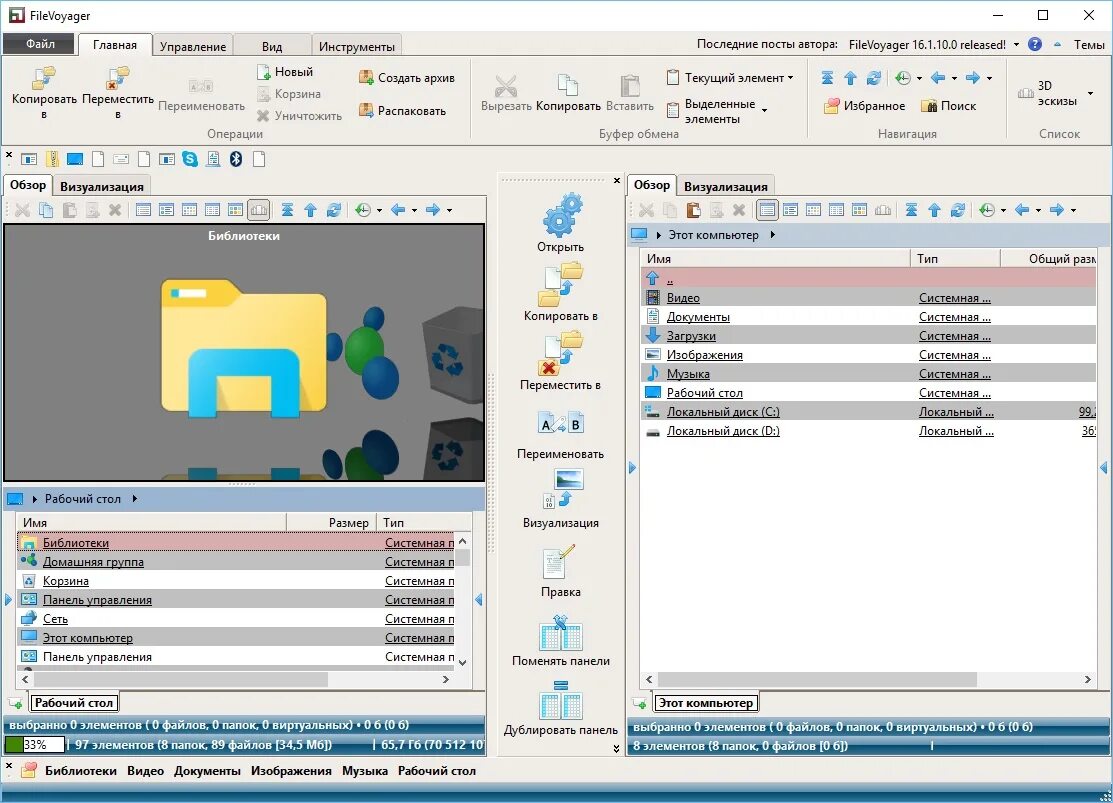Expand more actions chevron below Дублировать панель
The image size is (1113, 803).
pos(616,748)
